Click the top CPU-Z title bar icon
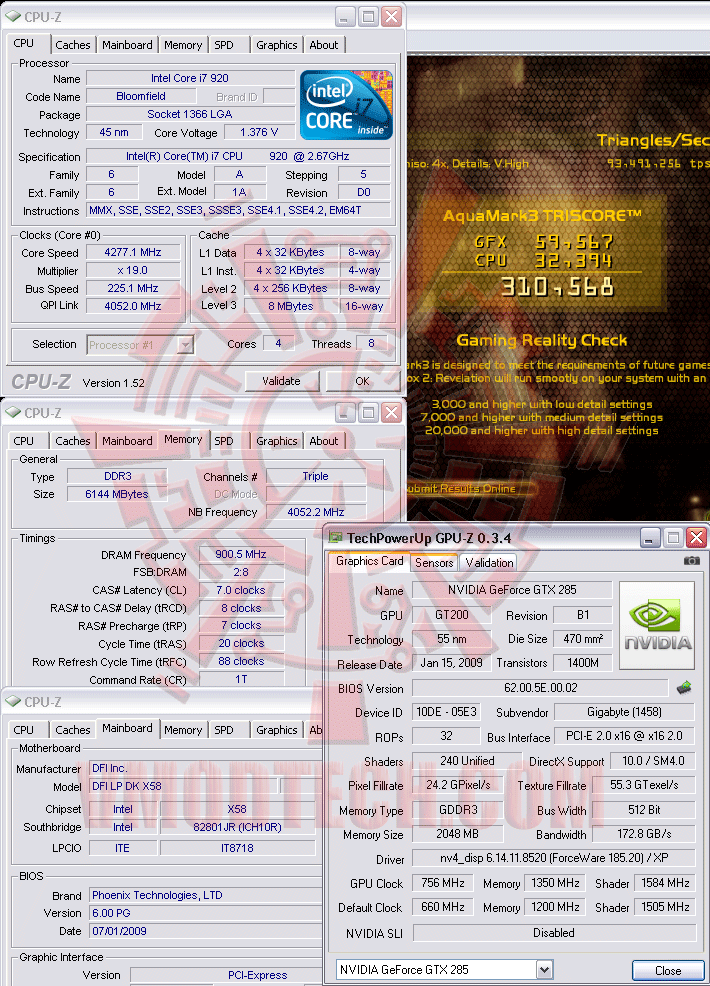This screenshot has width=710, height=986. (x=12, y=16)
